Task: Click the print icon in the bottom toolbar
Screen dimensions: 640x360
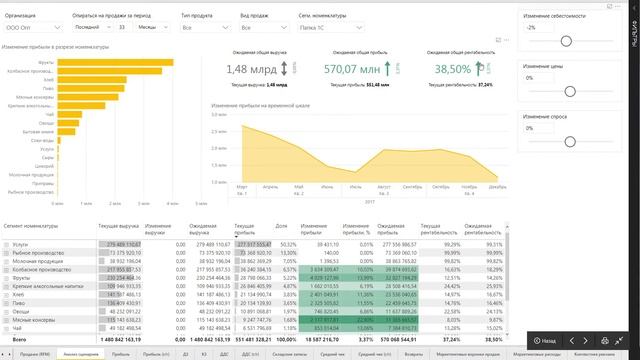Action: click(x=605, y=341)
